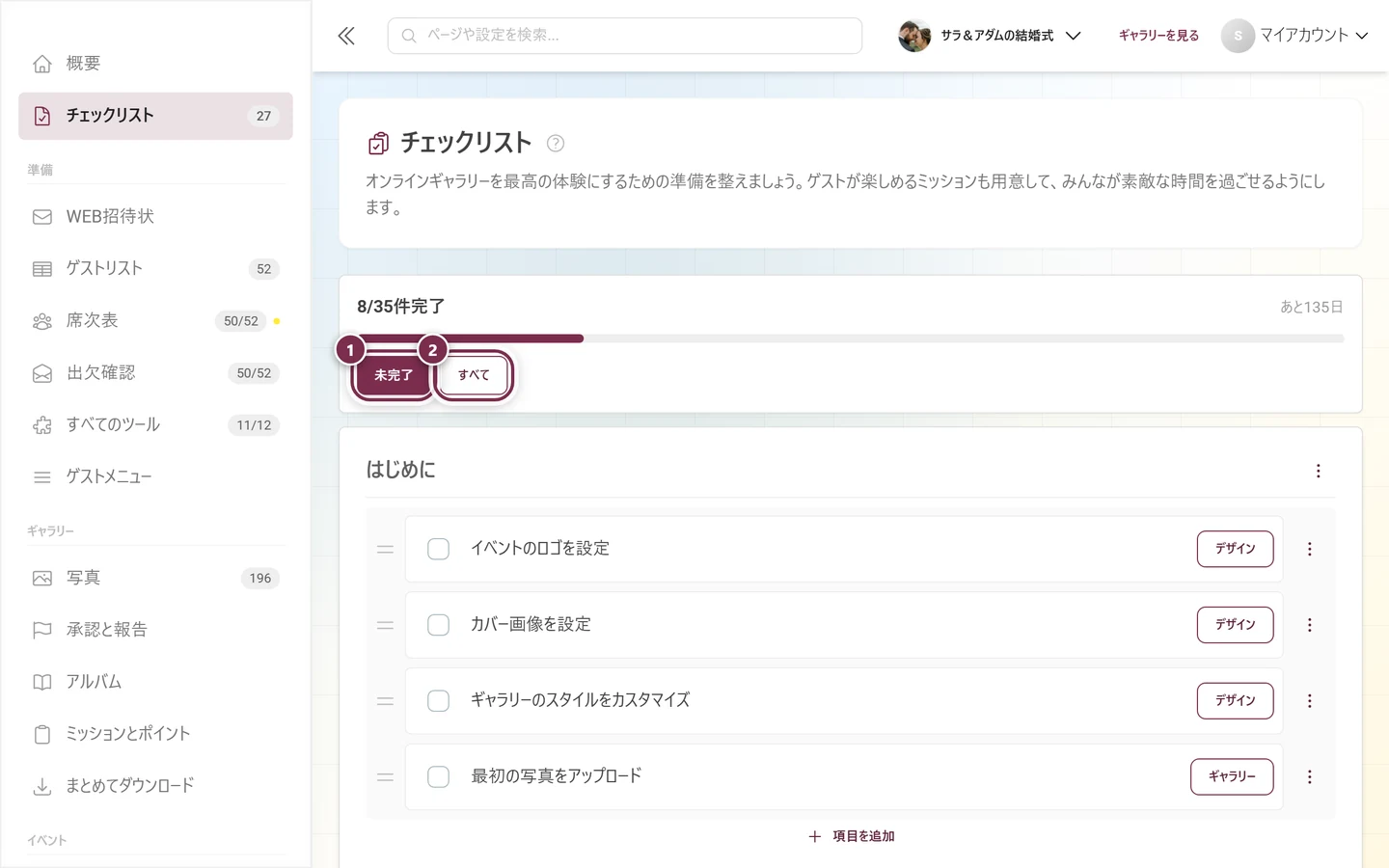Viewport: 1389px width, 868px height.
Task: Click the help question mark beside チェックリスト heading
Action: (x=556, y=143)
